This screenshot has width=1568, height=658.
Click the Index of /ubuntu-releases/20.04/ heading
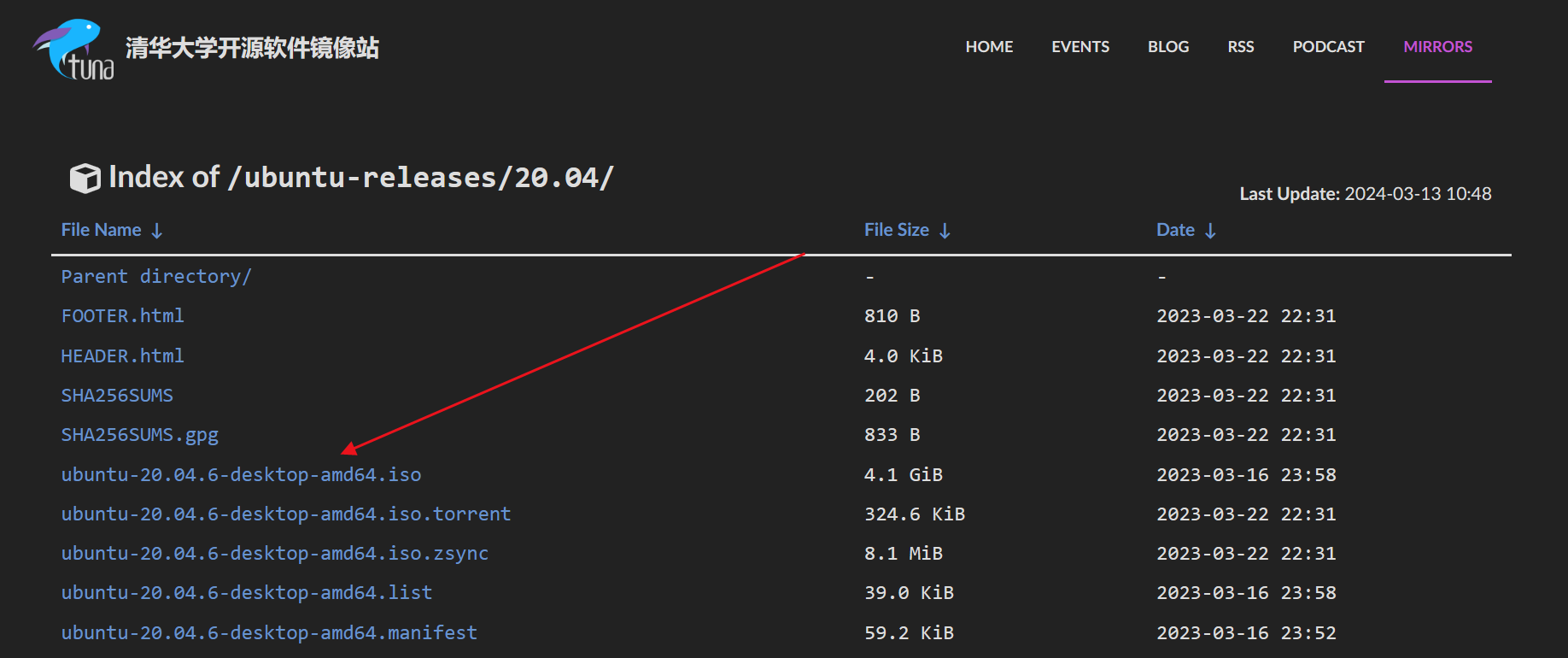(361, 177)
